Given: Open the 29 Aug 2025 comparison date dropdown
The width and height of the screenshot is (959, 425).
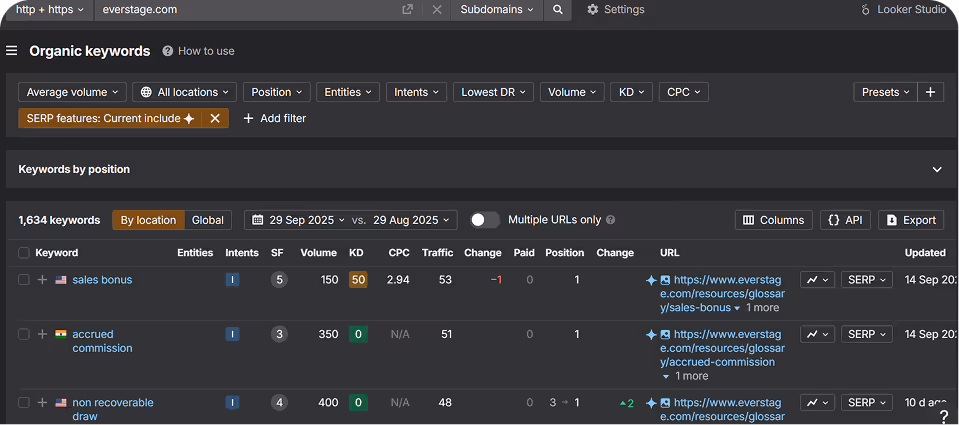Looking at the screenshot, I should (414, 220).
